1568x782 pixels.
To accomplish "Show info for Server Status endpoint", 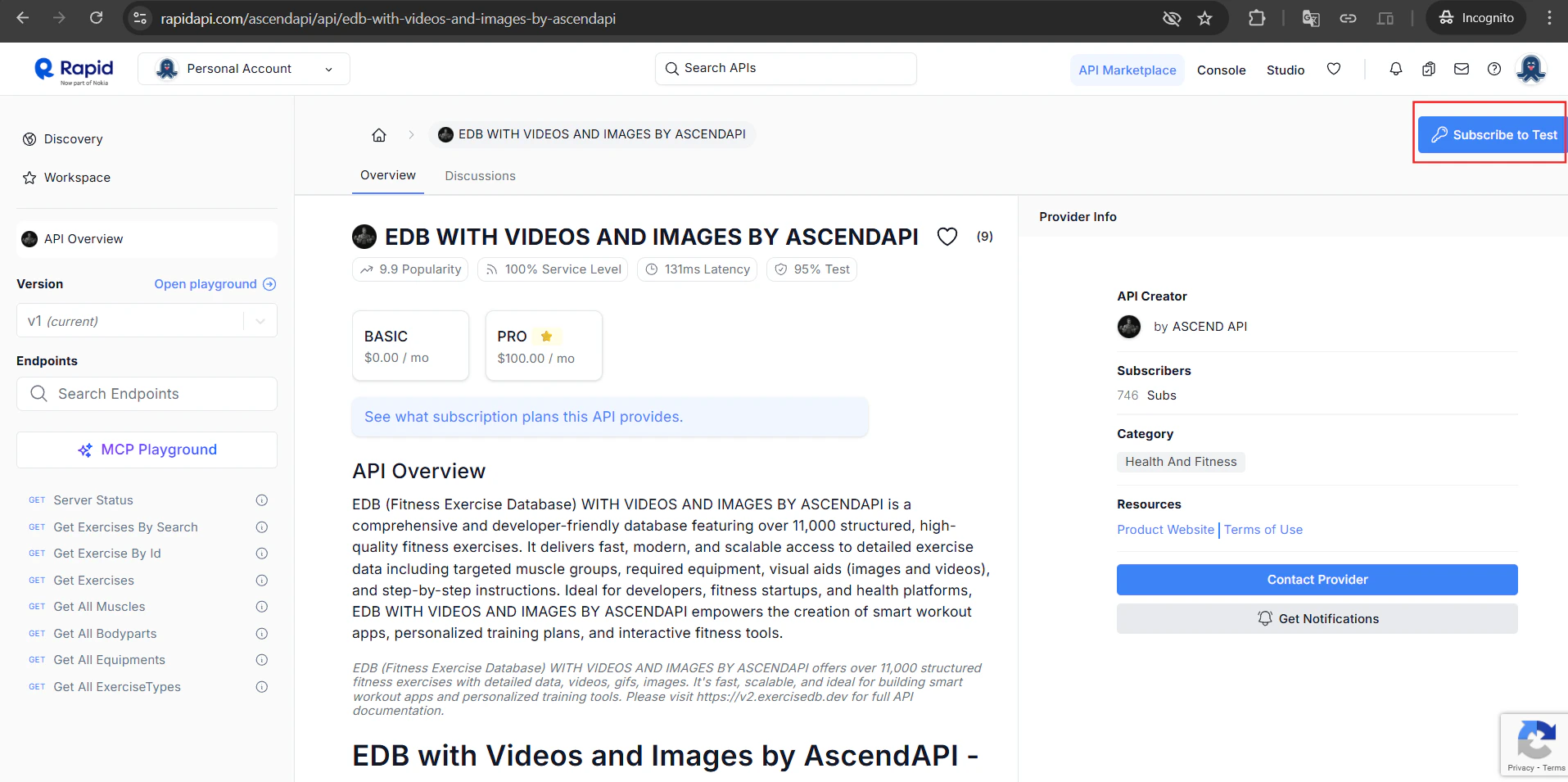I will click(262, 500).
